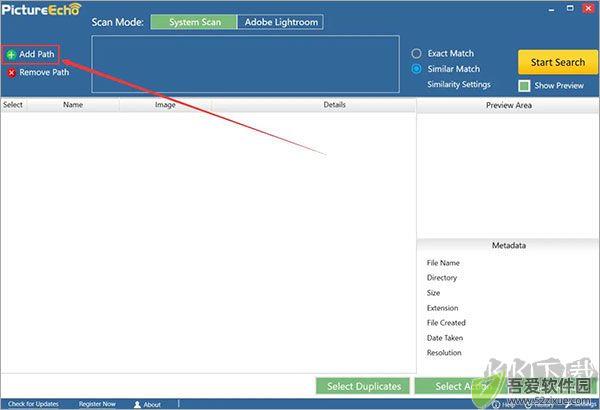The width and height of the screenshot is (600, 410).
Task: Switch scan mode to System Scan
Action: click(194, 22)
